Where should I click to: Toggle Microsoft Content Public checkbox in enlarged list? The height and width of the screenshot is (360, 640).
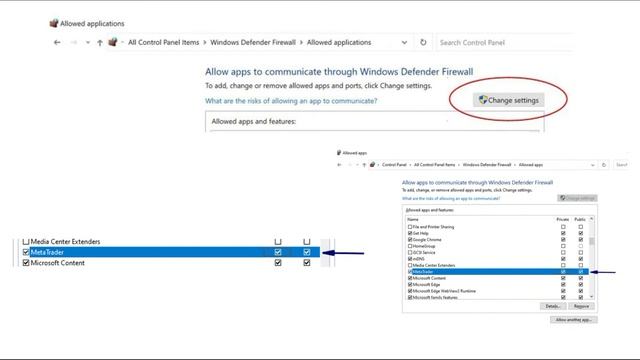307,263
